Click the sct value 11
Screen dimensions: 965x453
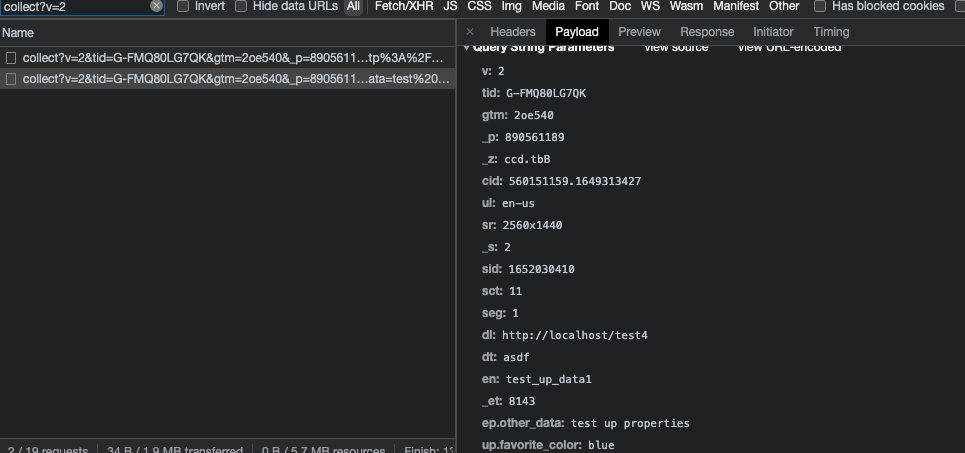coord(516,291)
